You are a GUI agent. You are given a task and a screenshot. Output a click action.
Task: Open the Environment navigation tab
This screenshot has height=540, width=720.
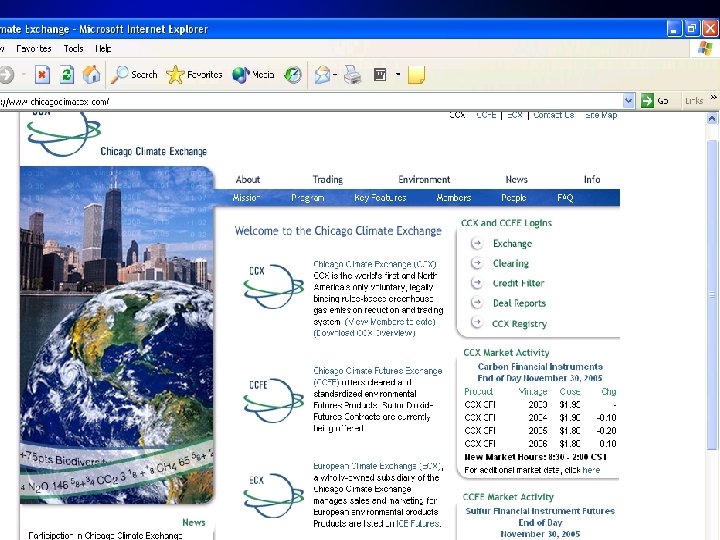click(424, 180)
